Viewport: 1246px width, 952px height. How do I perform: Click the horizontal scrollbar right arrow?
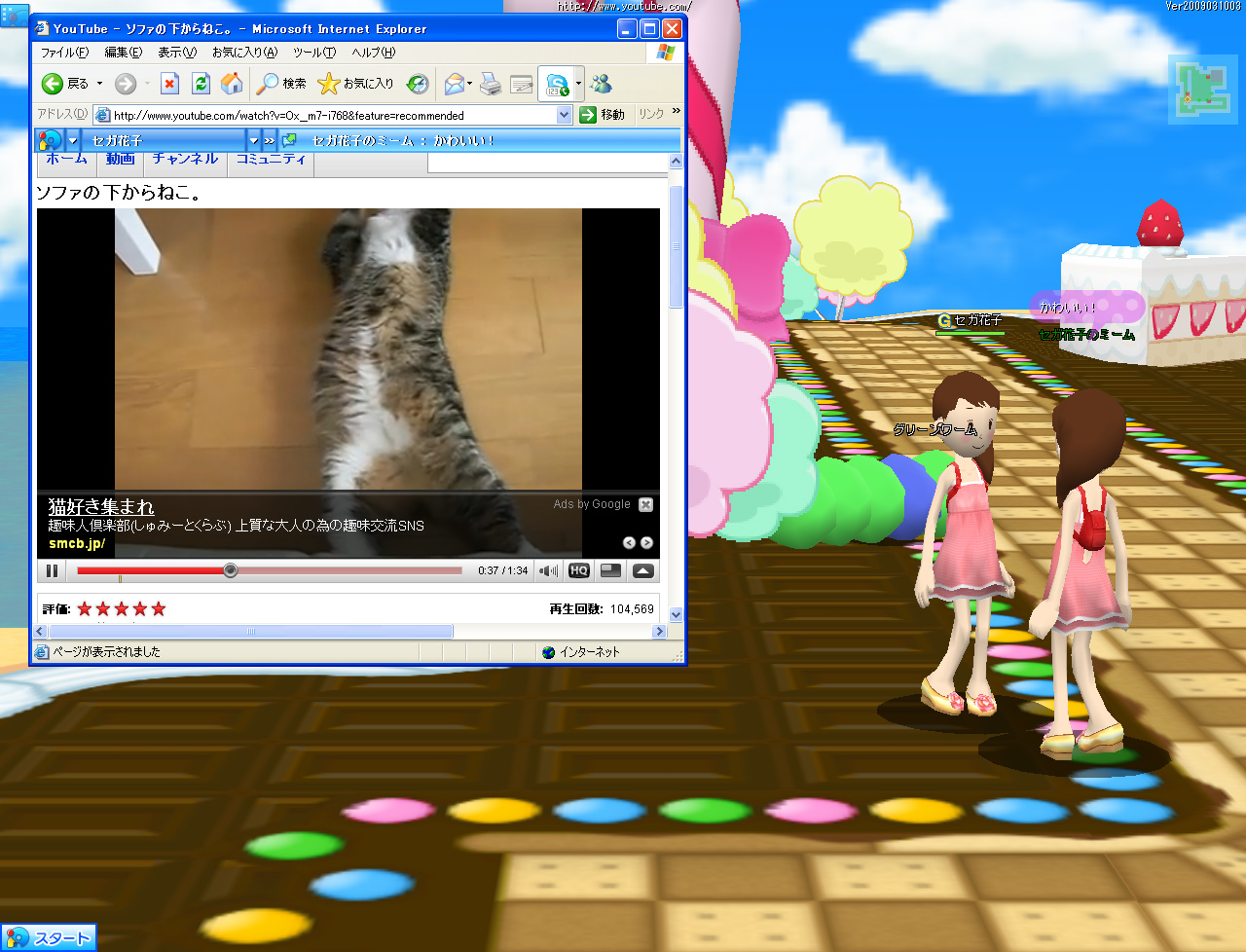659,632
